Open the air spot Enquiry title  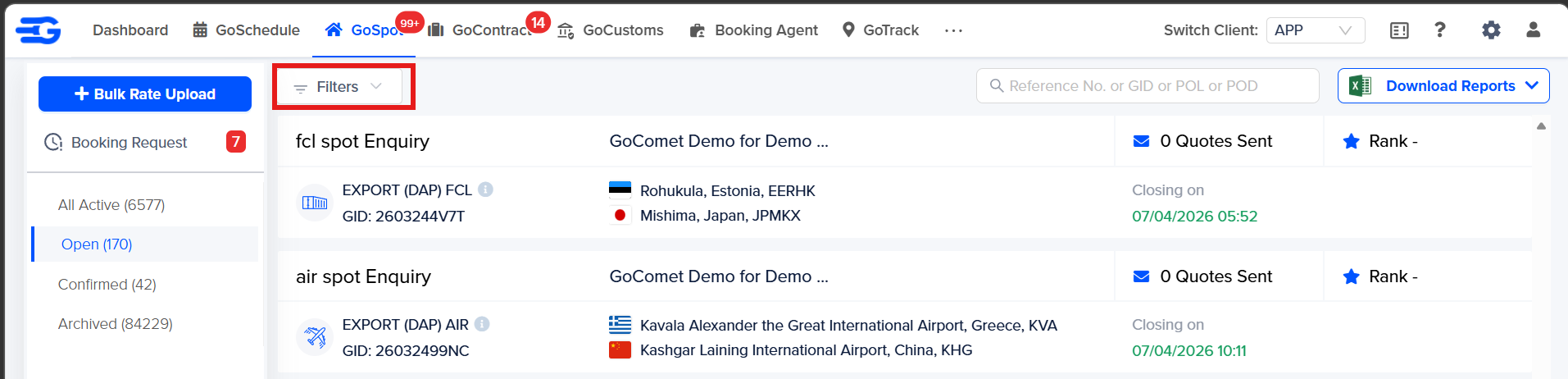(x=363, y=276)
